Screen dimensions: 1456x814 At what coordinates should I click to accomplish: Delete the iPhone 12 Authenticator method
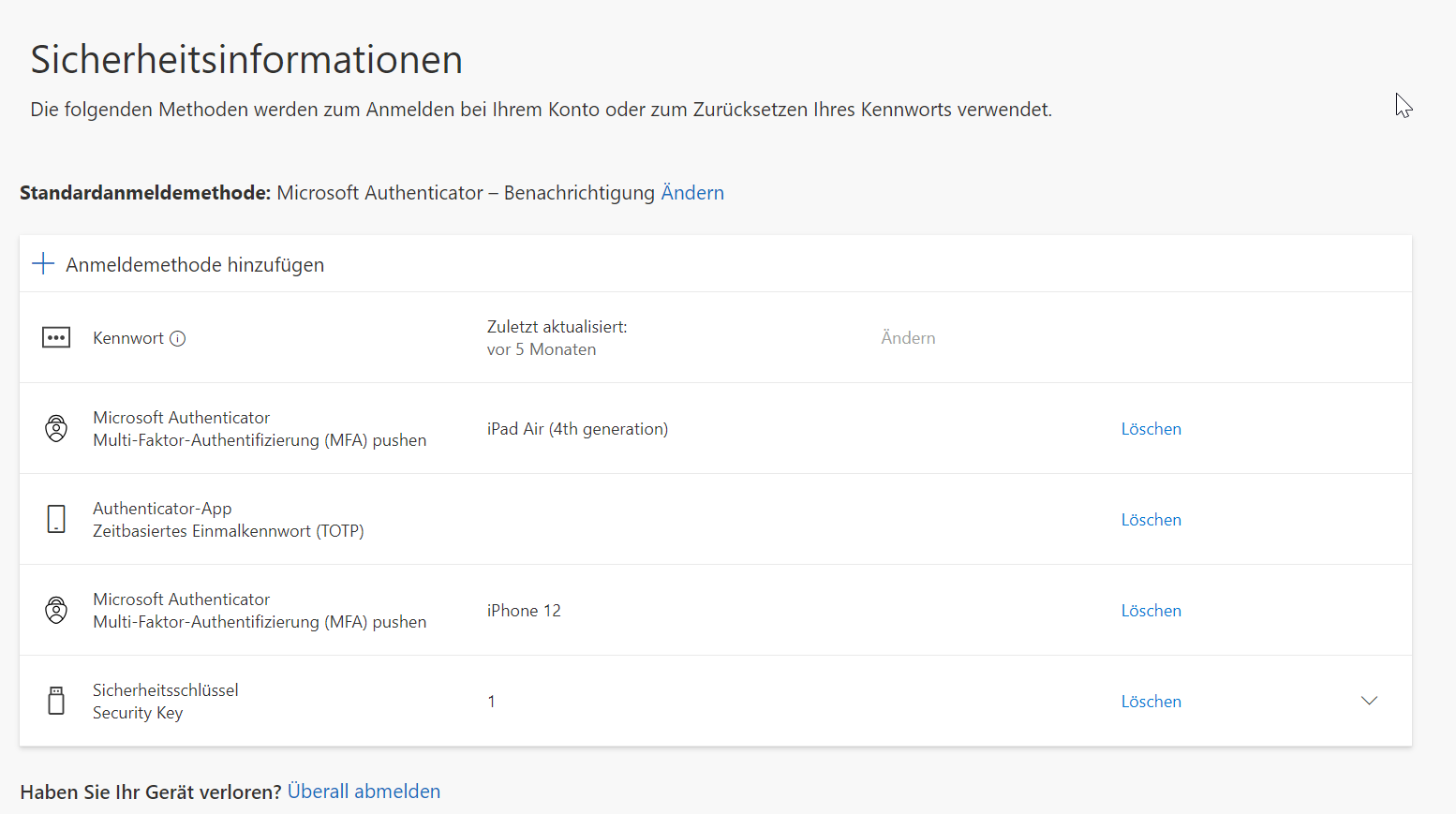click(1151, 611)
